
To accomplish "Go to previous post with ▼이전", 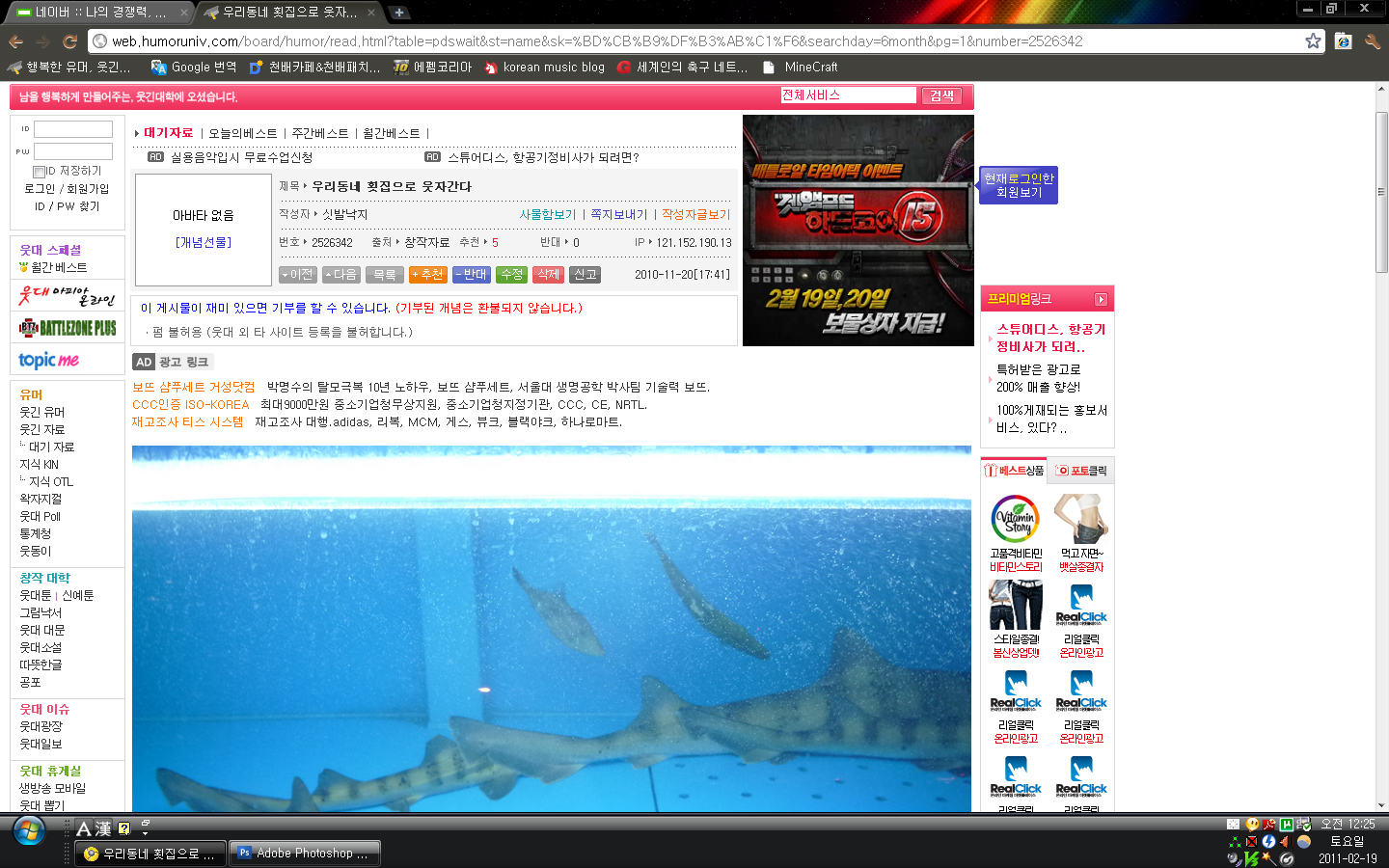I will coord(298,275).
